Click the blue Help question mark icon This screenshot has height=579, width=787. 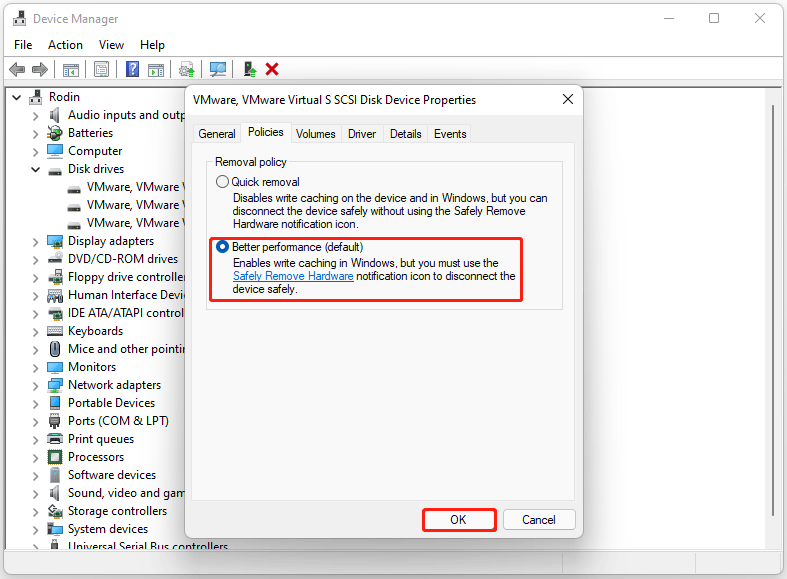[133, 69]
